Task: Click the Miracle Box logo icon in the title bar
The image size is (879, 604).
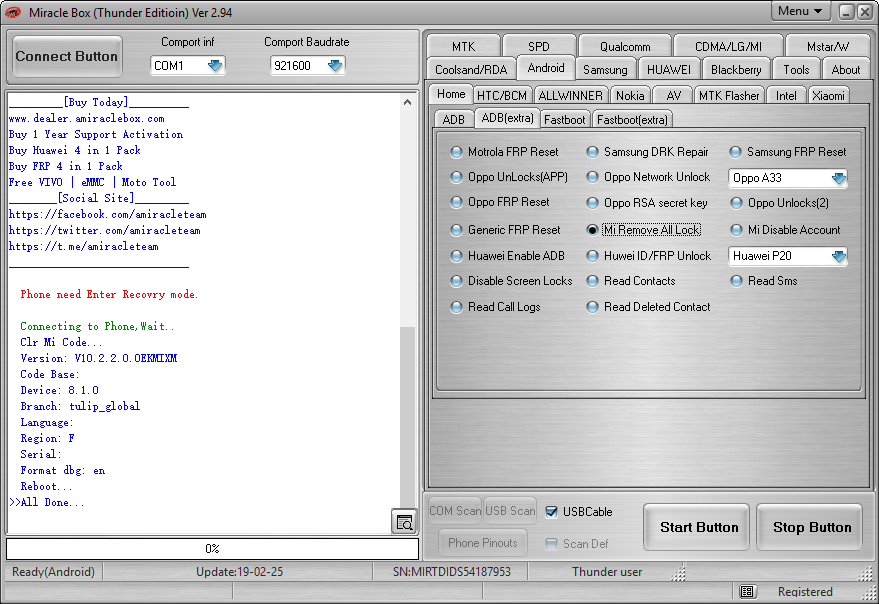Action: pyautogui.click(x=13, y=12)
